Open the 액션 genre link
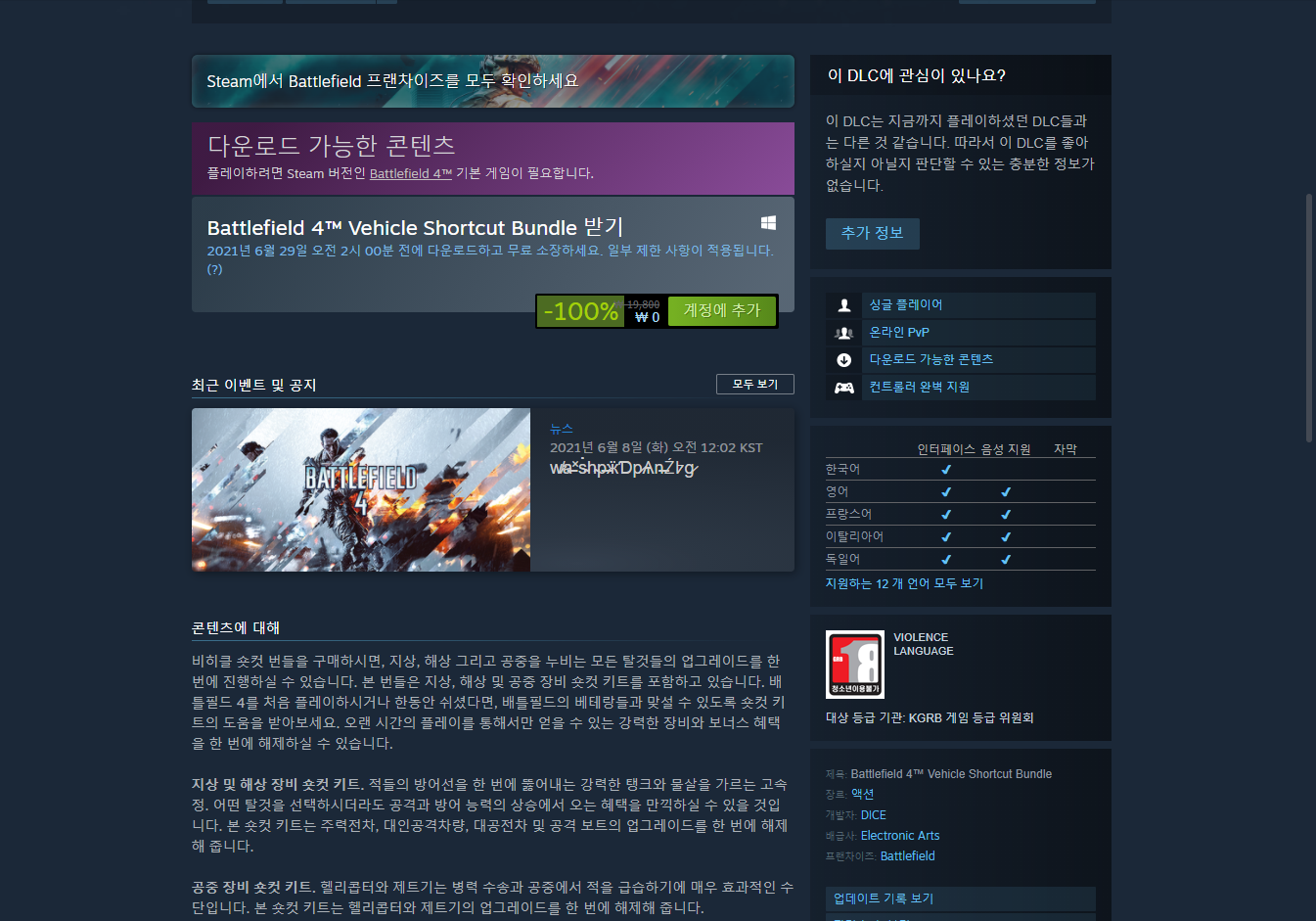The height and width of the screenshot is (921, 1316). (x=862, y=795)
